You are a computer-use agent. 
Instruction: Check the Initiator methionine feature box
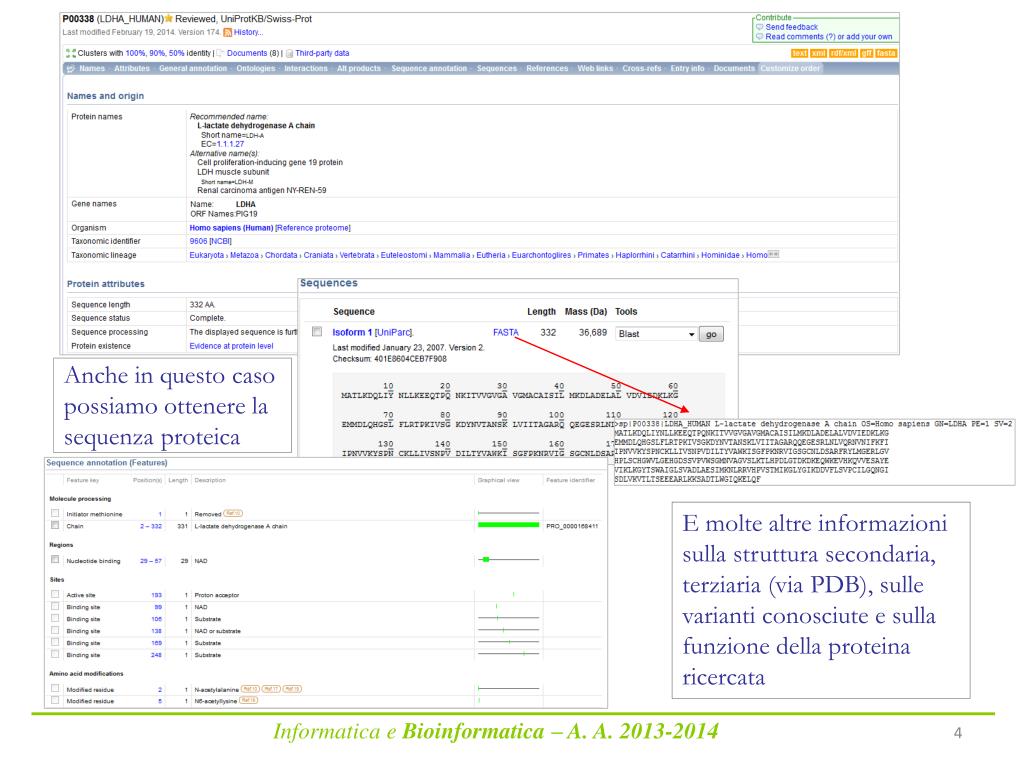click(x=55, y=513)
